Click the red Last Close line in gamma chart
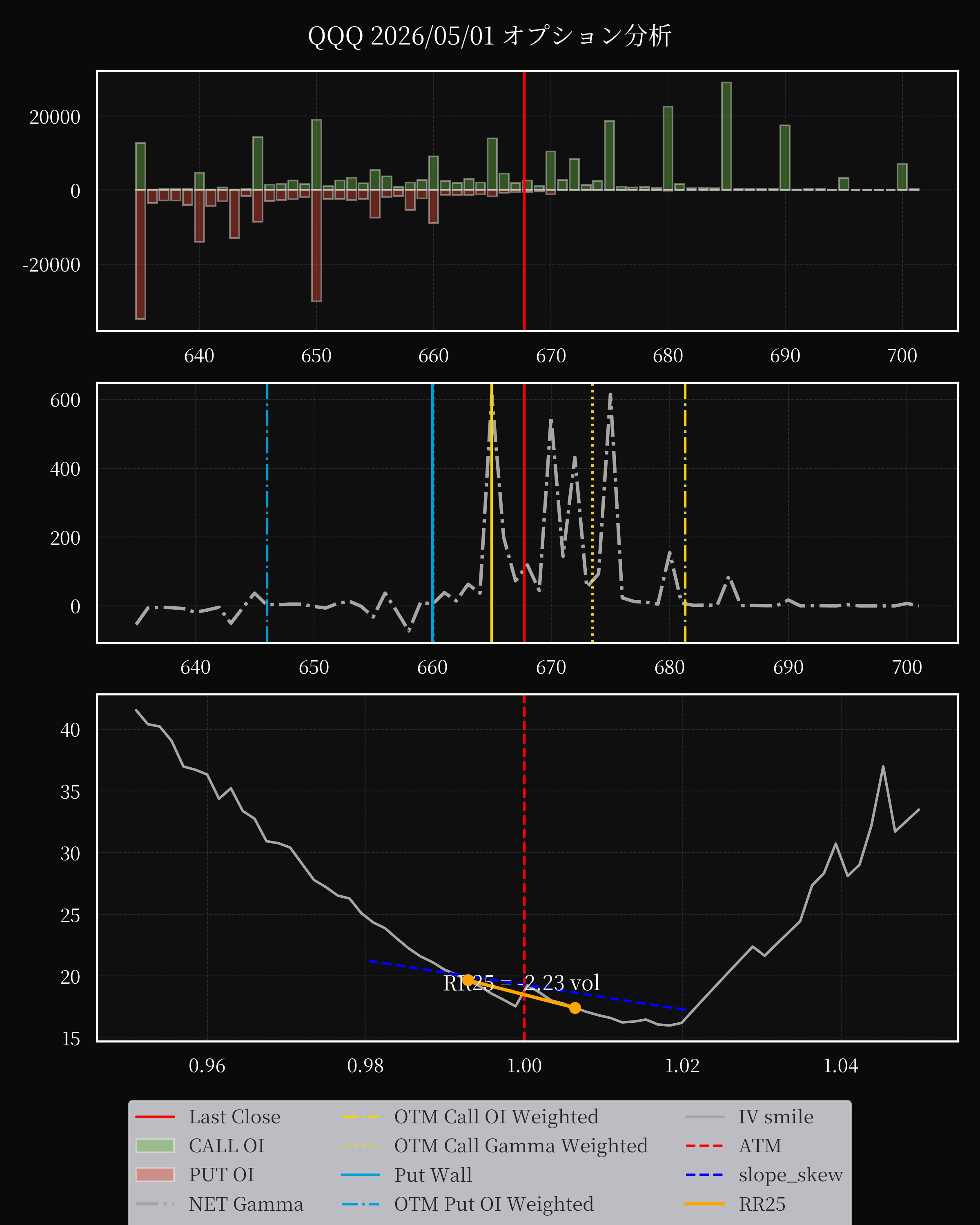Screen dimensions: 980x1225 click(x=524, y=513)
